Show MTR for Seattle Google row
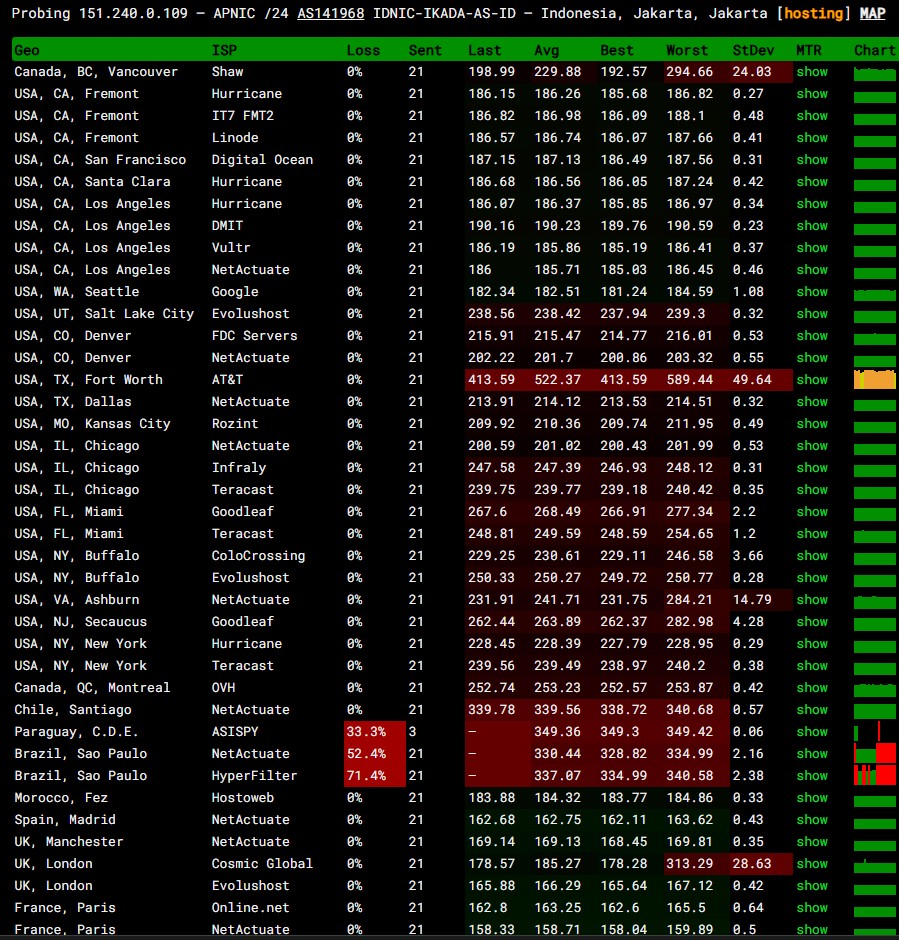Viewport: 899px width, 940px height. coord(811,291)
